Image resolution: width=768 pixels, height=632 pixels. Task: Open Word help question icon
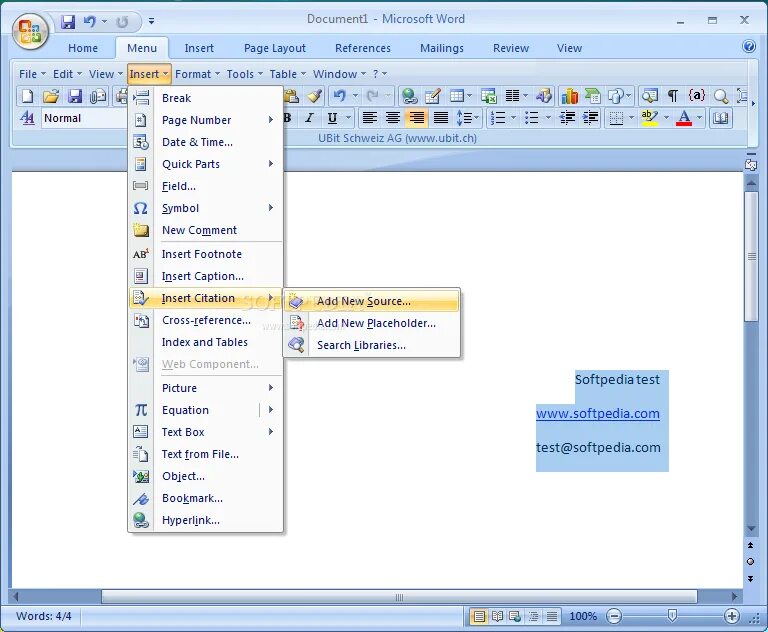click(x=749, y=47)
